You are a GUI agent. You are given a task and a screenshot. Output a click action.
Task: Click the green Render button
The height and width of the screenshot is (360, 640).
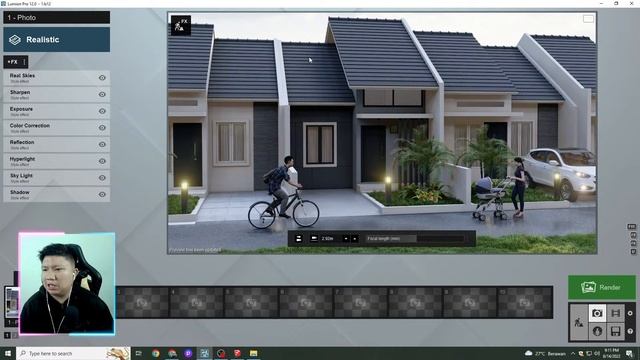[602, 287]
